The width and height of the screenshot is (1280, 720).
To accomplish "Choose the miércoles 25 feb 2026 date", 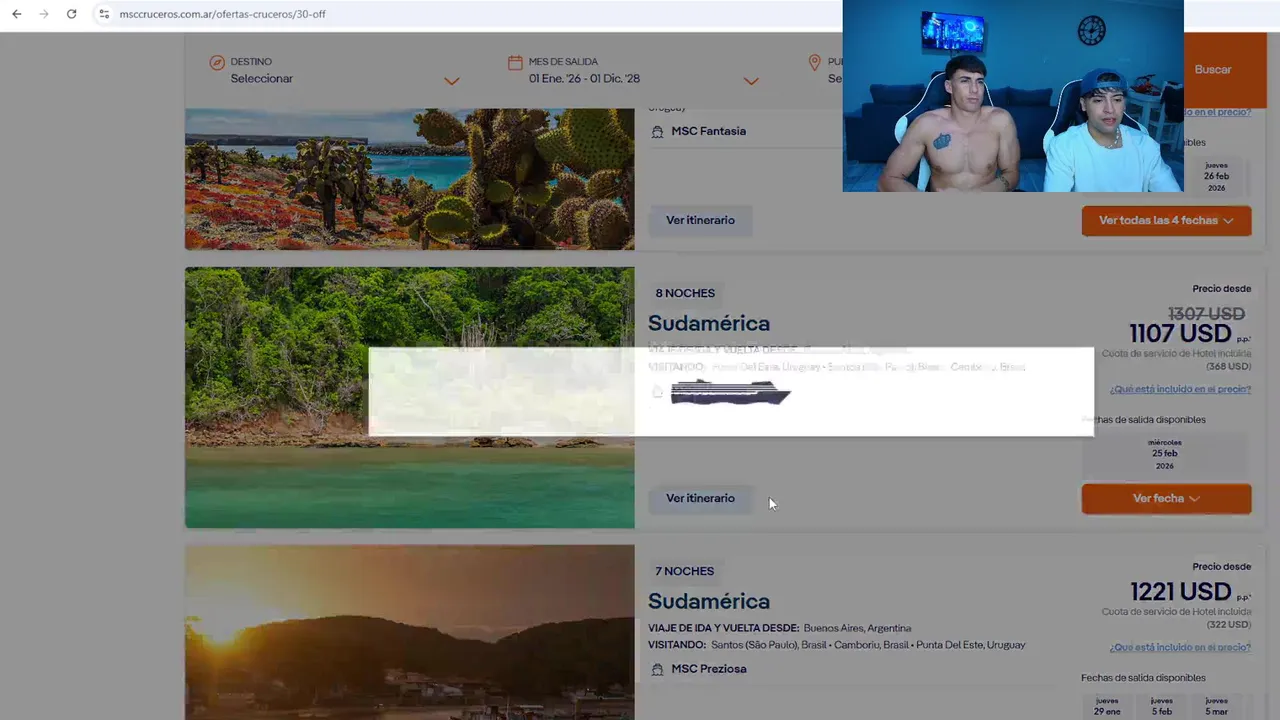I will (1165, 454).
